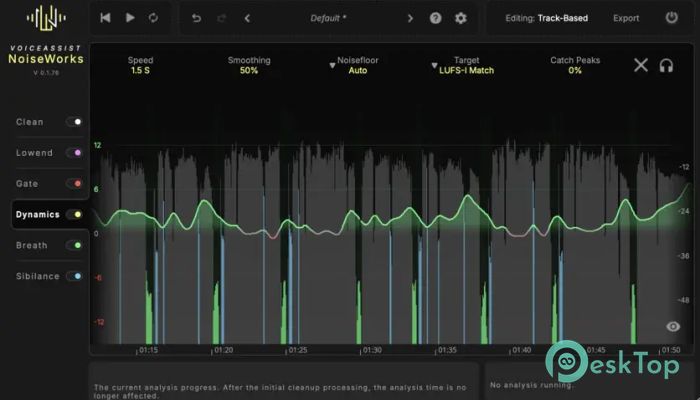This screenshot has height=400, width=700.
Task: Toggle the Lowend module switch
Action: [x=75, y=153]
